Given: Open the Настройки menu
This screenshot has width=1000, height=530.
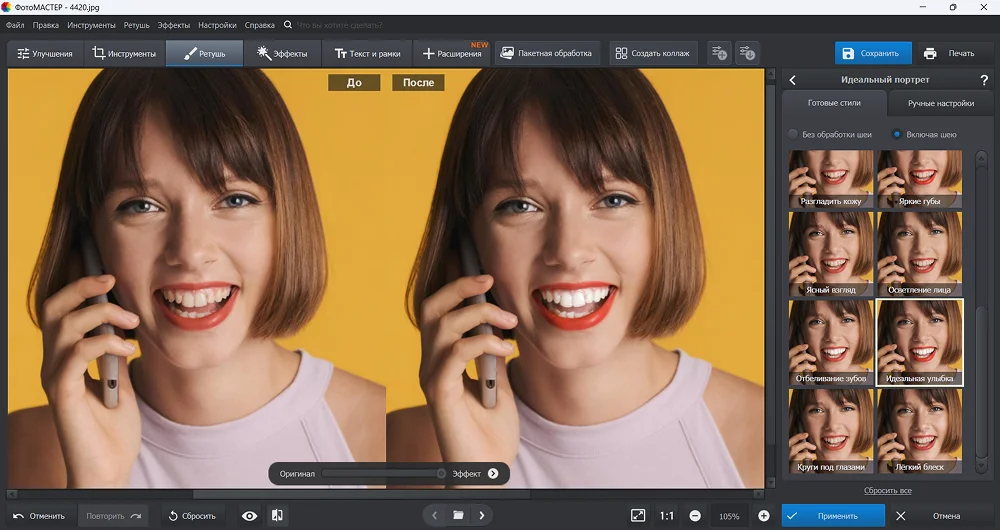Looking at the screenshot, I should point(217,25).
